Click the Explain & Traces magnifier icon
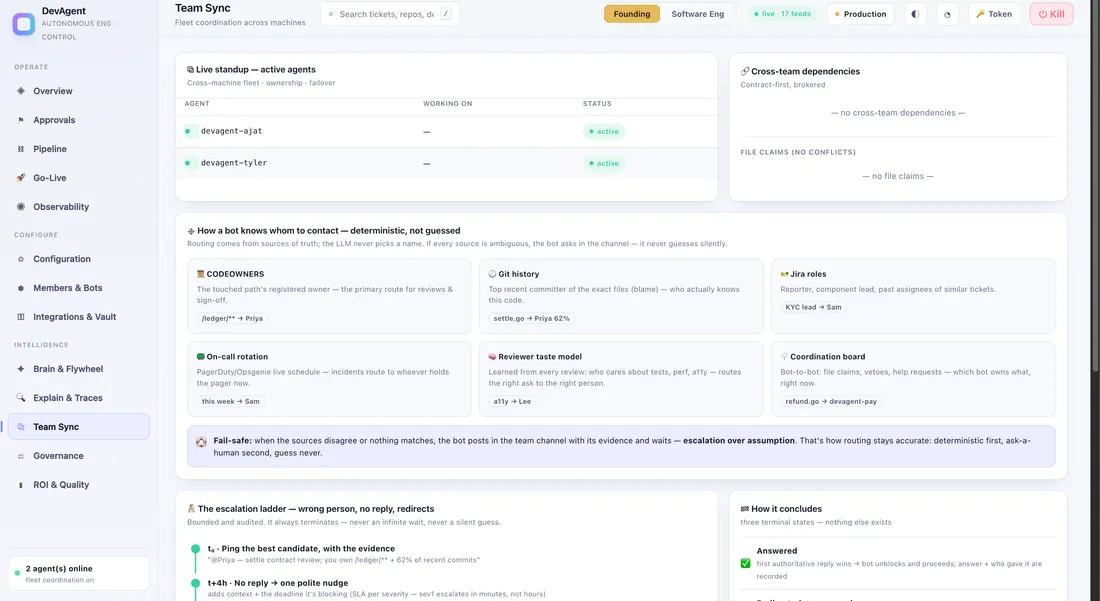The image size is (1100, 601). [20, 398]
